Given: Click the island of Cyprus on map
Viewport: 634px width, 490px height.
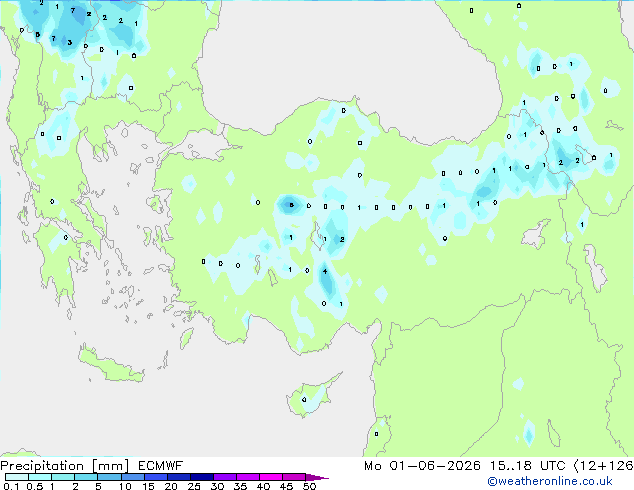Looking at the screenshot, I should pyautogui.click(x=311, y=397).
